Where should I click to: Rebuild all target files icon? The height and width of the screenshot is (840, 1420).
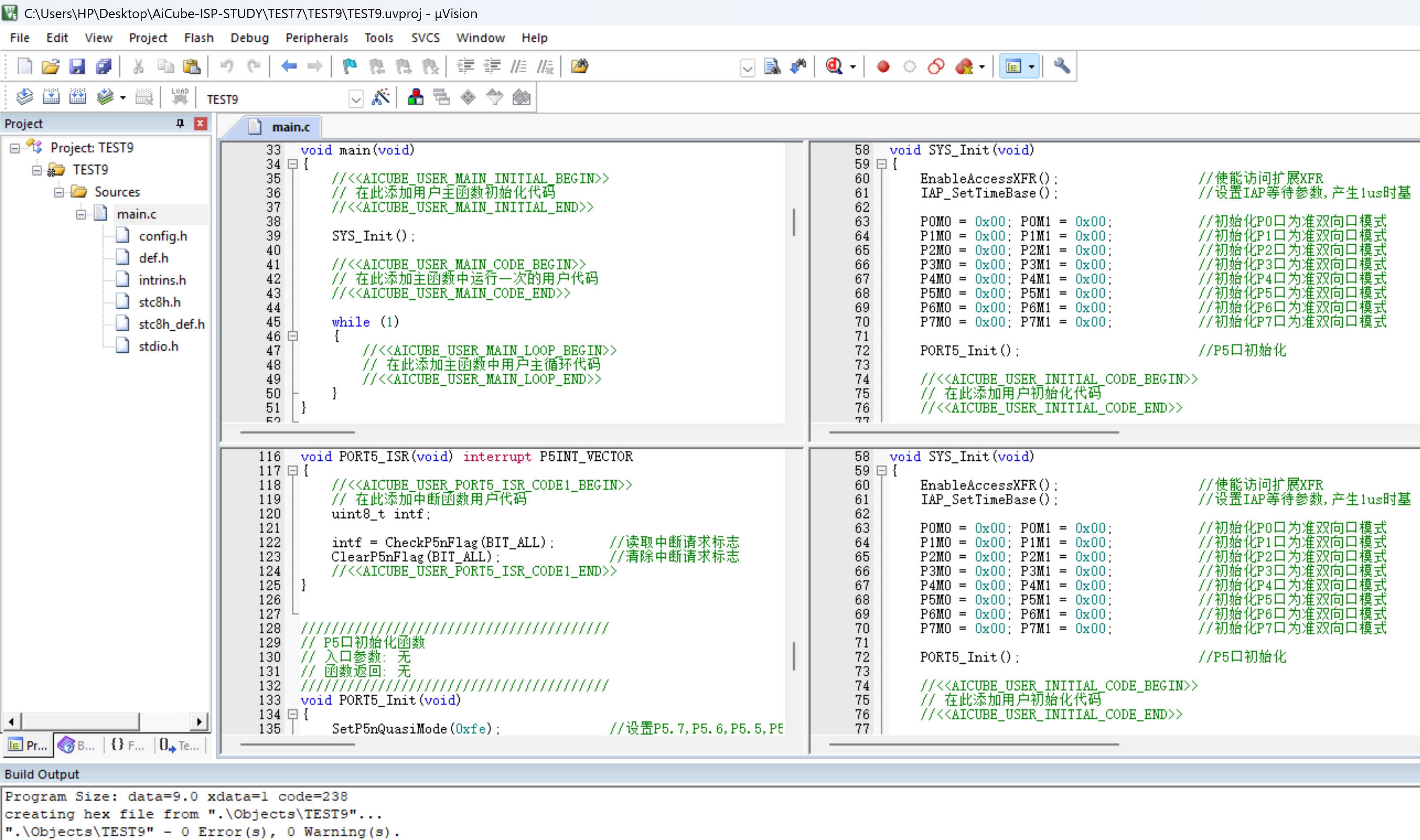(x=78, y=97)
